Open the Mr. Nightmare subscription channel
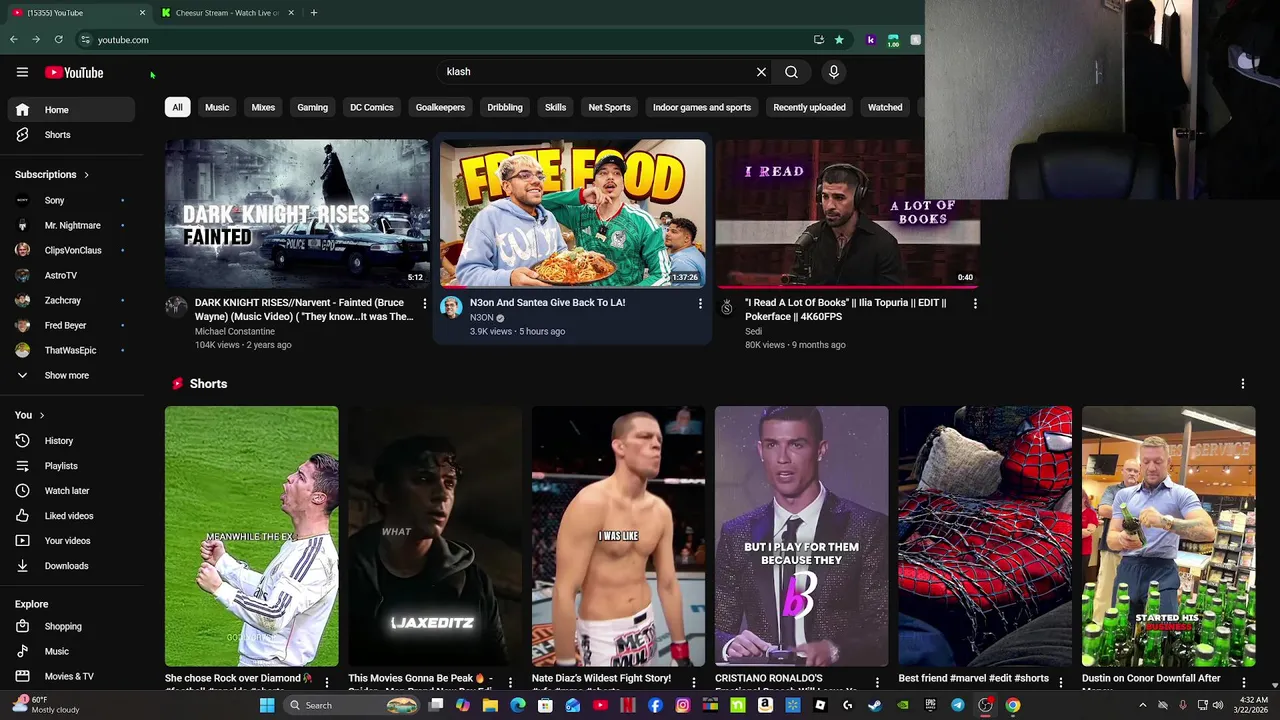 click(70, 225)
